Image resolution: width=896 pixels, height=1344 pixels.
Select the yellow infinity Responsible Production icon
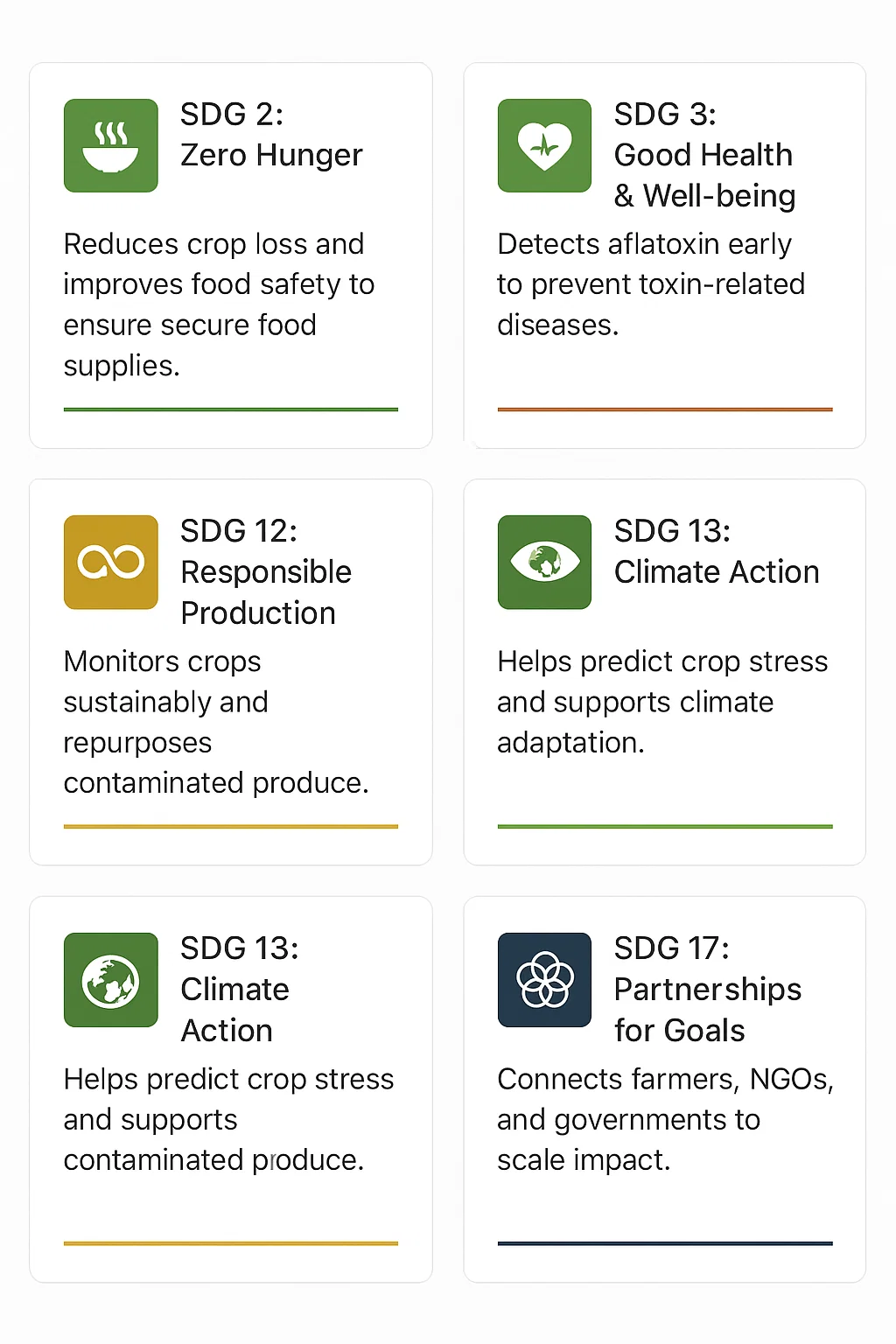pyautogui.click(x=111, y=562)
